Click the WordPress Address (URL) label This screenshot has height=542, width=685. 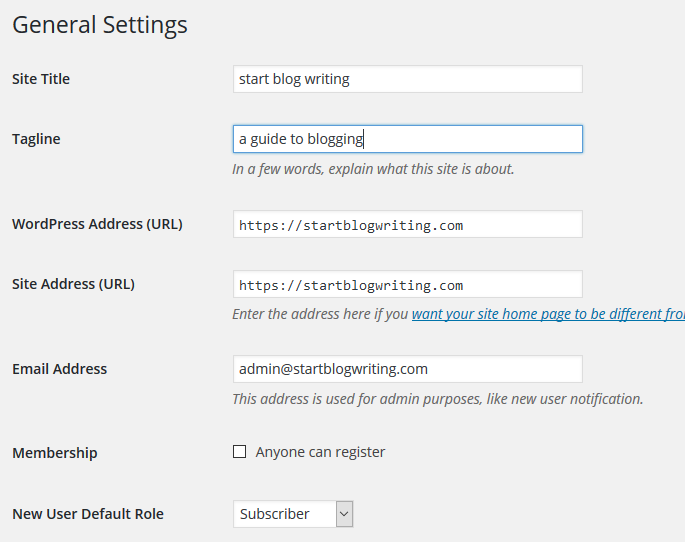(97, 224)
